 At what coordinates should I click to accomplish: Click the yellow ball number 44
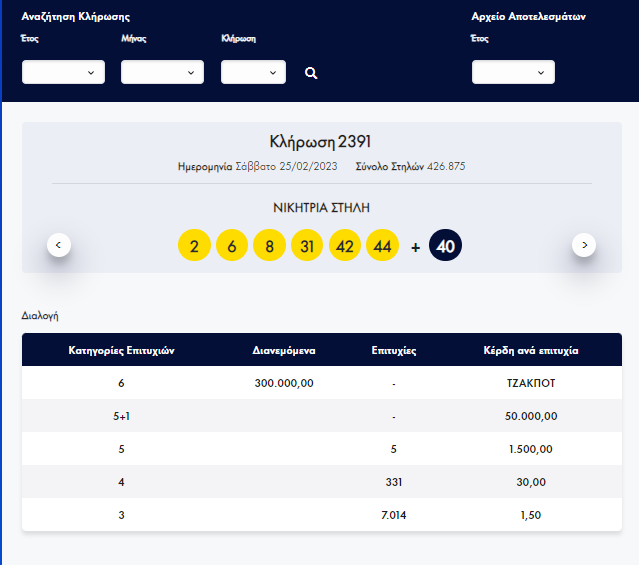pyautogui.click(x=383, y=246)
